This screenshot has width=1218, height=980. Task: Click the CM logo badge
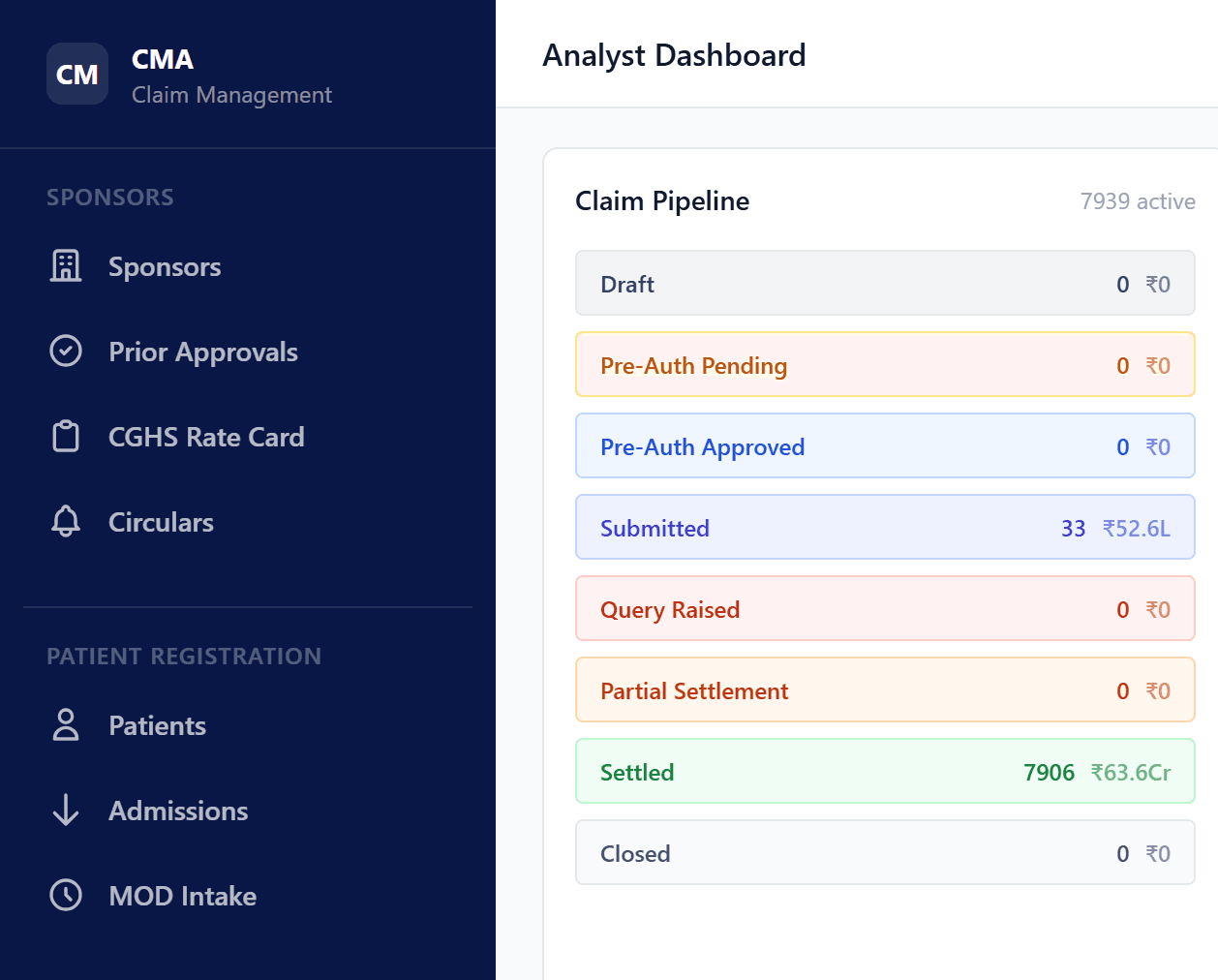pyautogui.click(x=77, y=74)
